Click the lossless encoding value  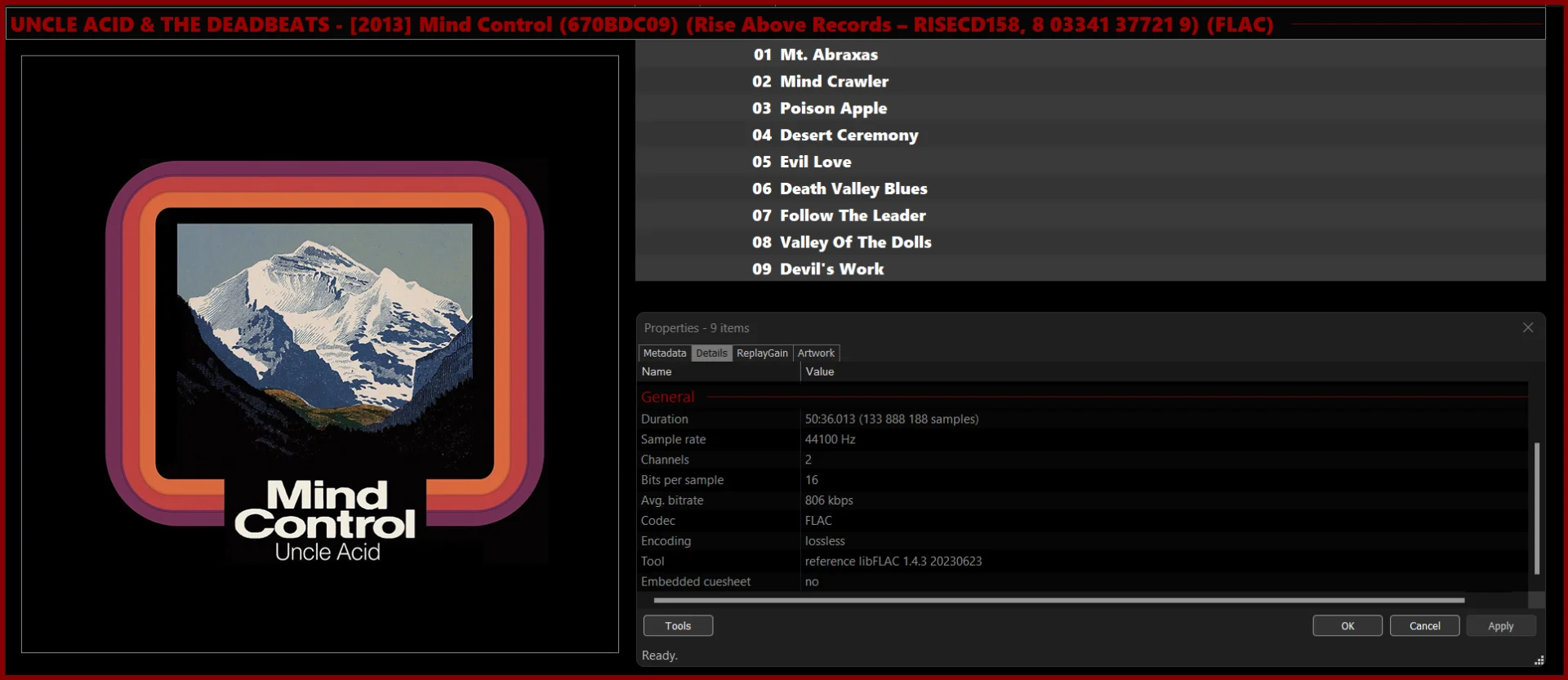pos(825,541)
